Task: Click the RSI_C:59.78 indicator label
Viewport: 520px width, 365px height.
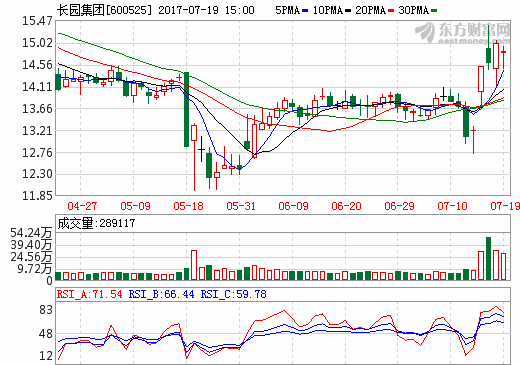Action: pyautogui.click(x=234, y=294)
